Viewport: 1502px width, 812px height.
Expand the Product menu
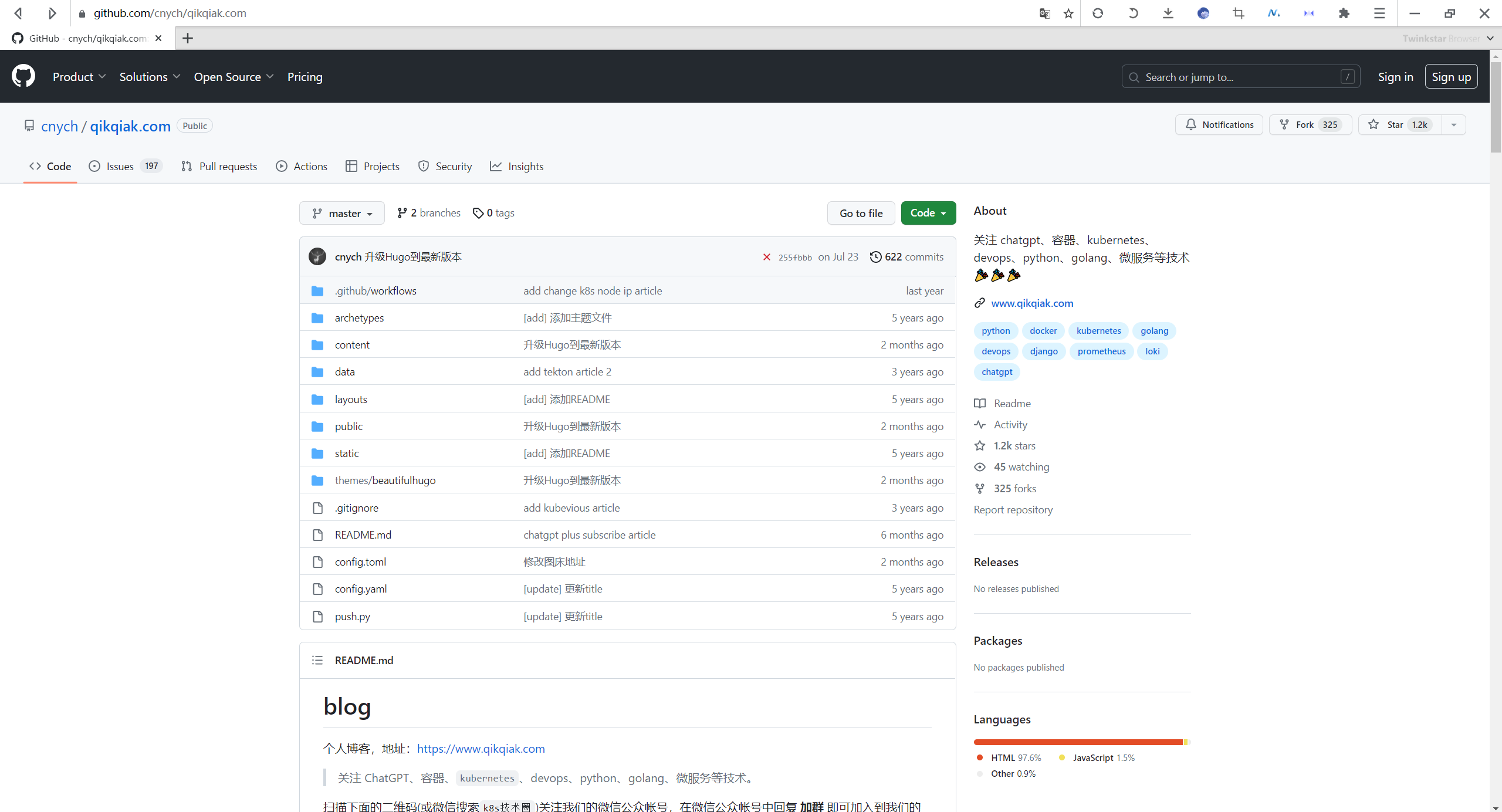click(x=79, y=77)
